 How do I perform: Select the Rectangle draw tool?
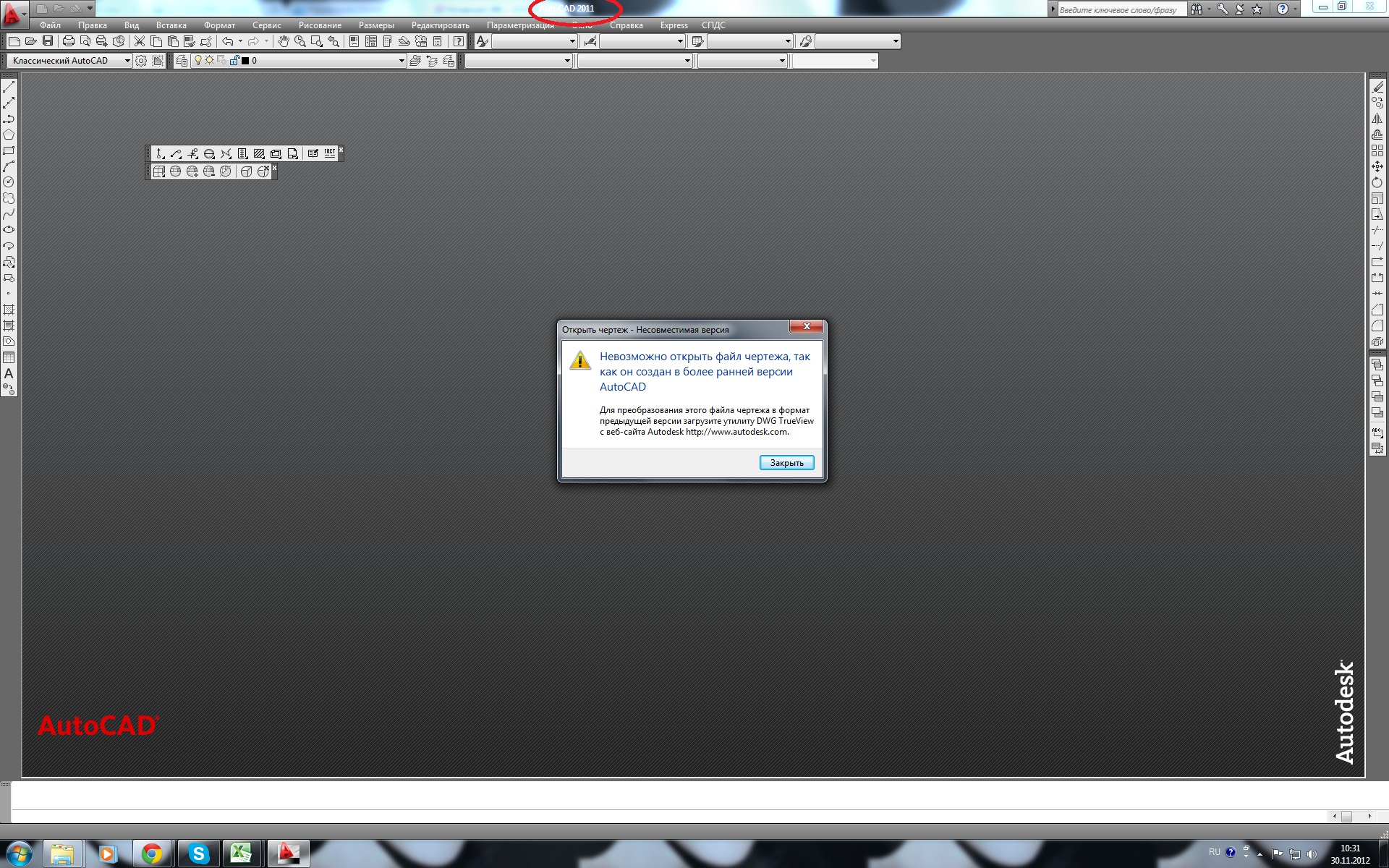9,150
